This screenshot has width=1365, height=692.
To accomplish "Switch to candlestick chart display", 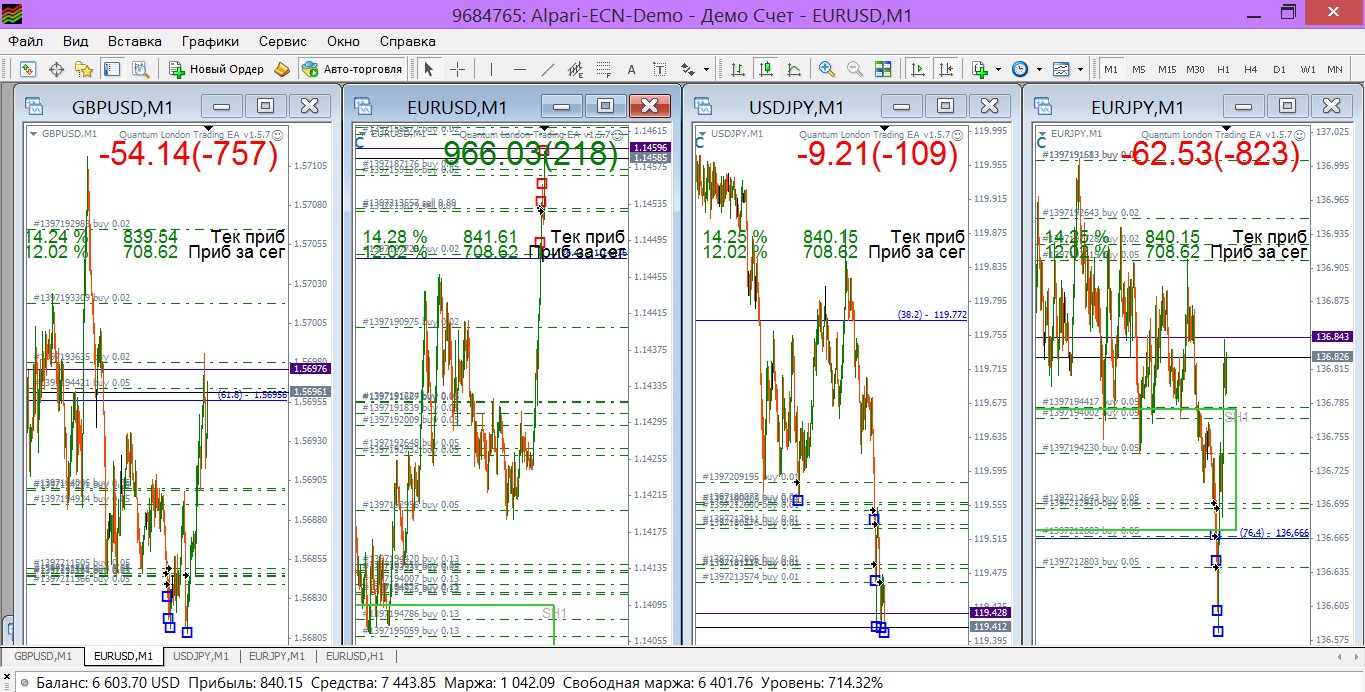I will 766,69.
